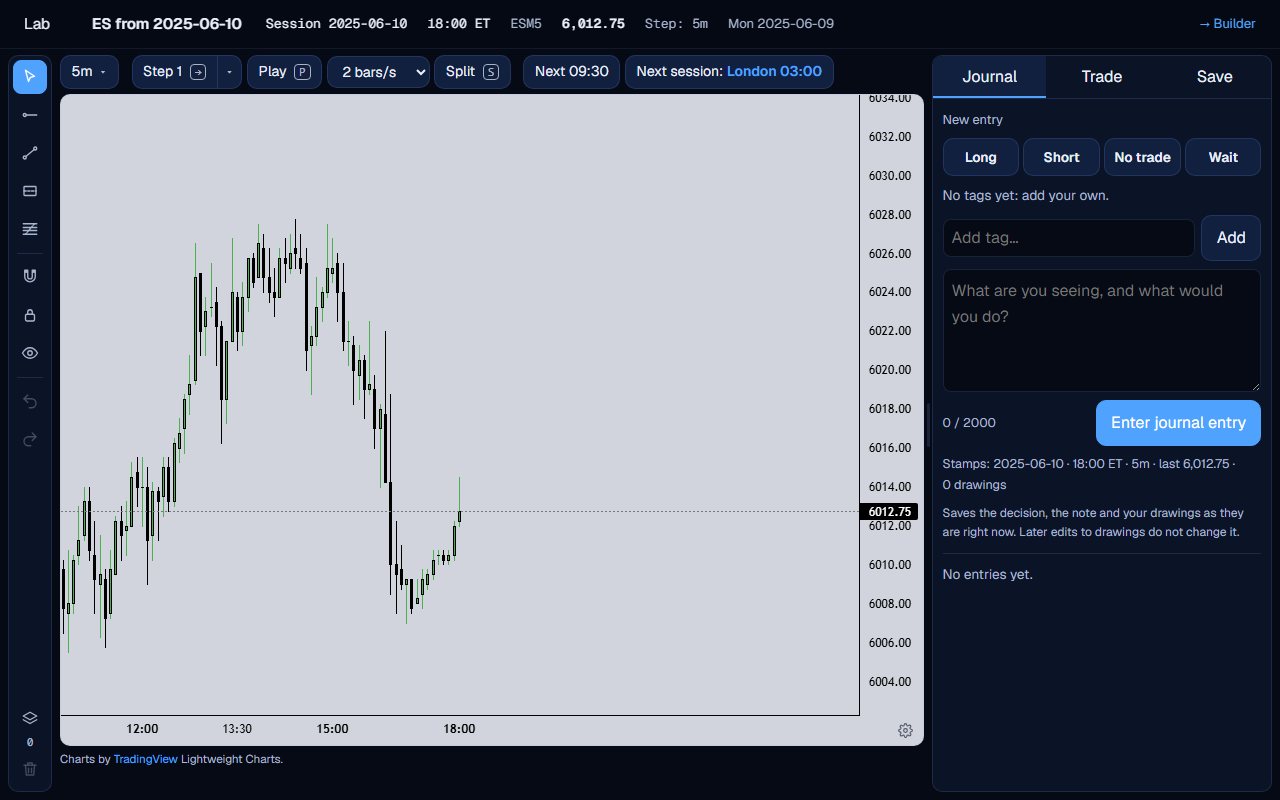Click Enter journal entry button
The image size is (1280, 800).
pyautogui.click(x=1178, y=423)
